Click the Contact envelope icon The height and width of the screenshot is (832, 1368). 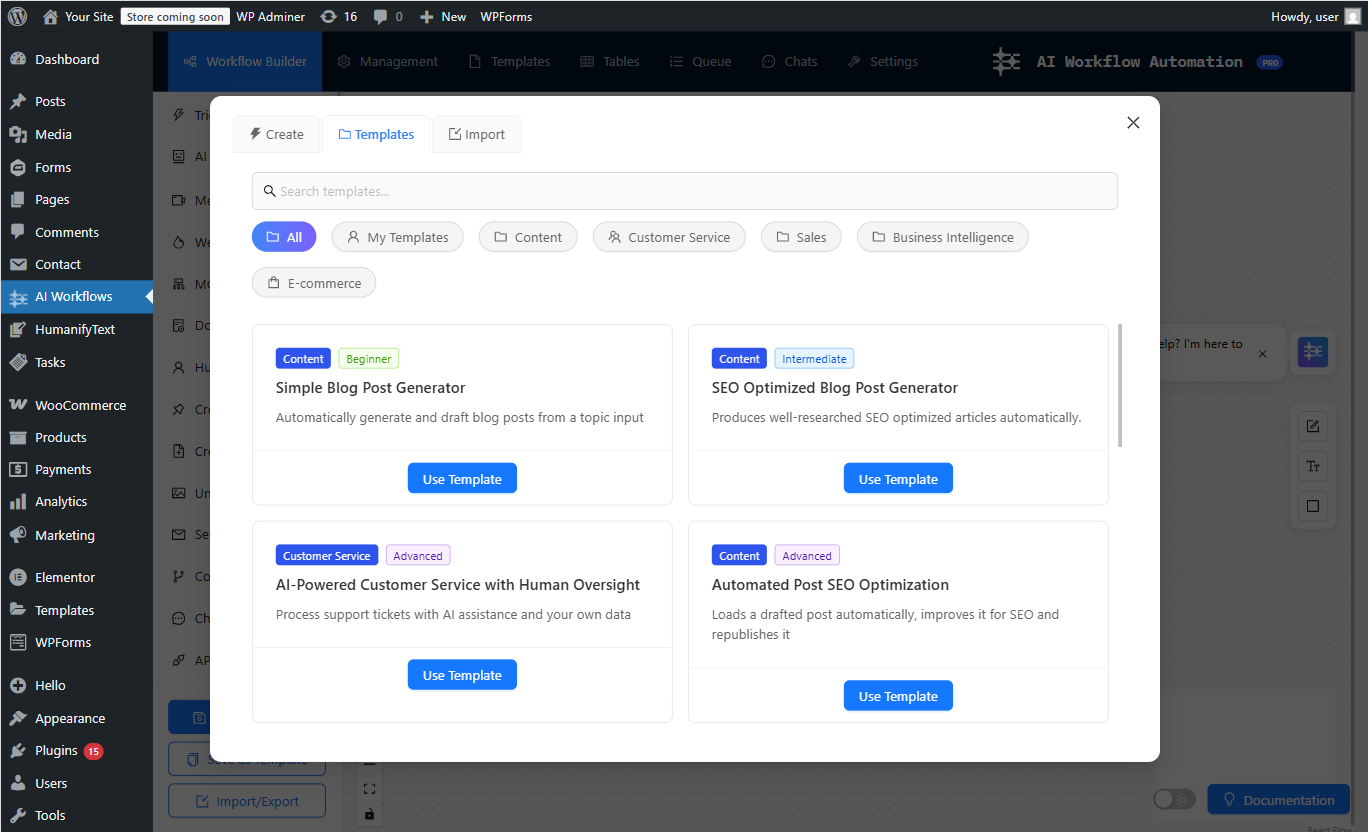[x=18, y=264]
